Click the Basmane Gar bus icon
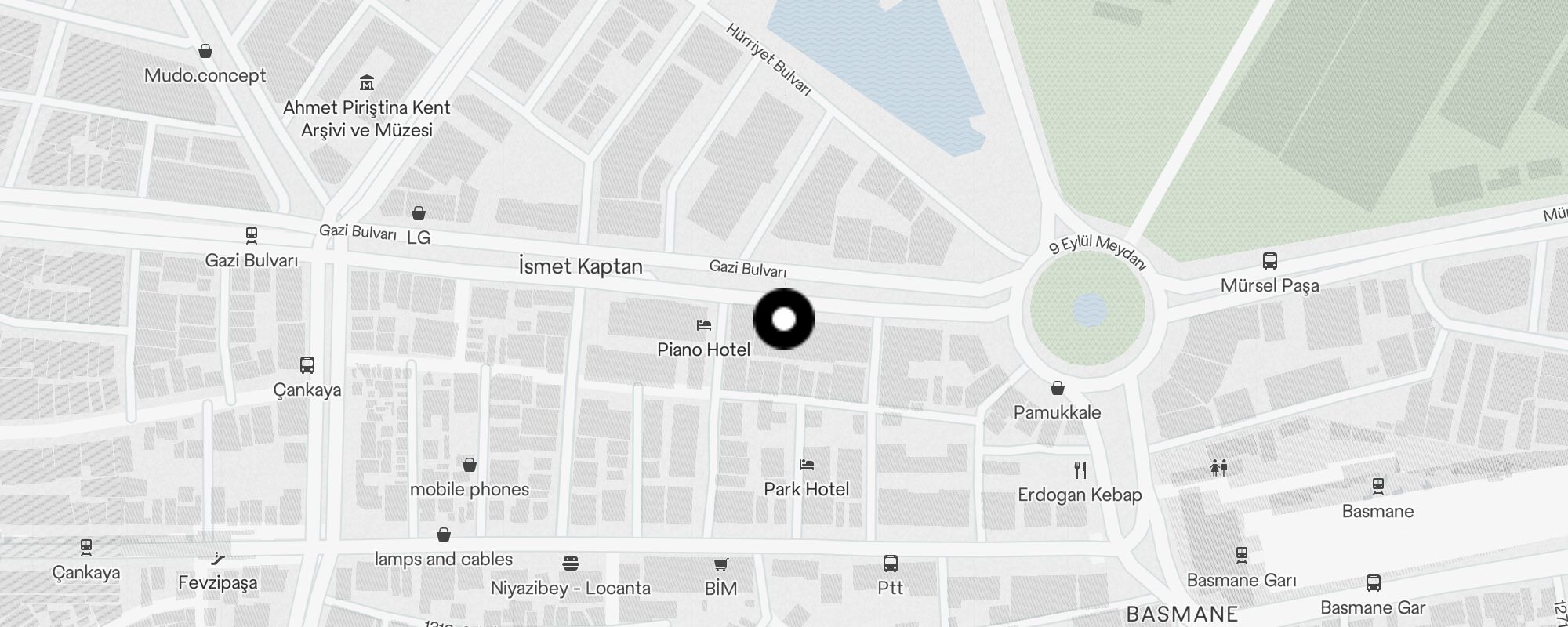 [1374, 582]
